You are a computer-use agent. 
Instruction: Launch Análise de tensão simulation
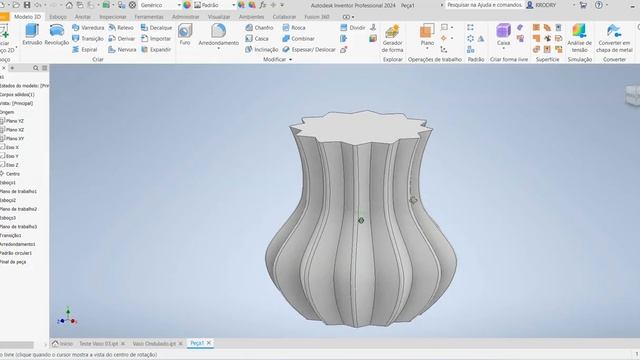[x=579, y=38]
